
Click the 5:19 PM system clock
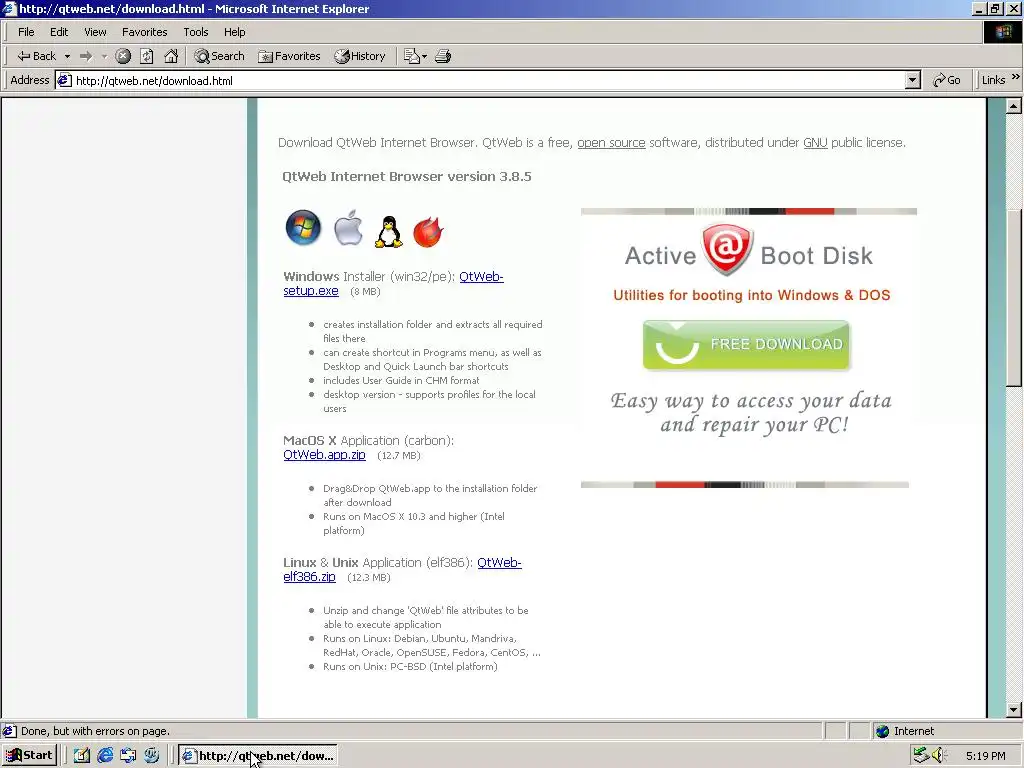[x=985, y=756]
